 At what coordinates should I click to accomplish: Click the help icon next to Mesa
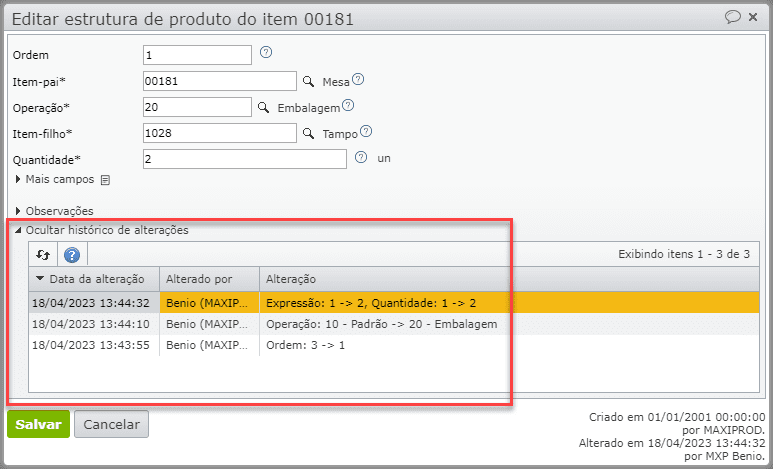[x=357, y=80]
